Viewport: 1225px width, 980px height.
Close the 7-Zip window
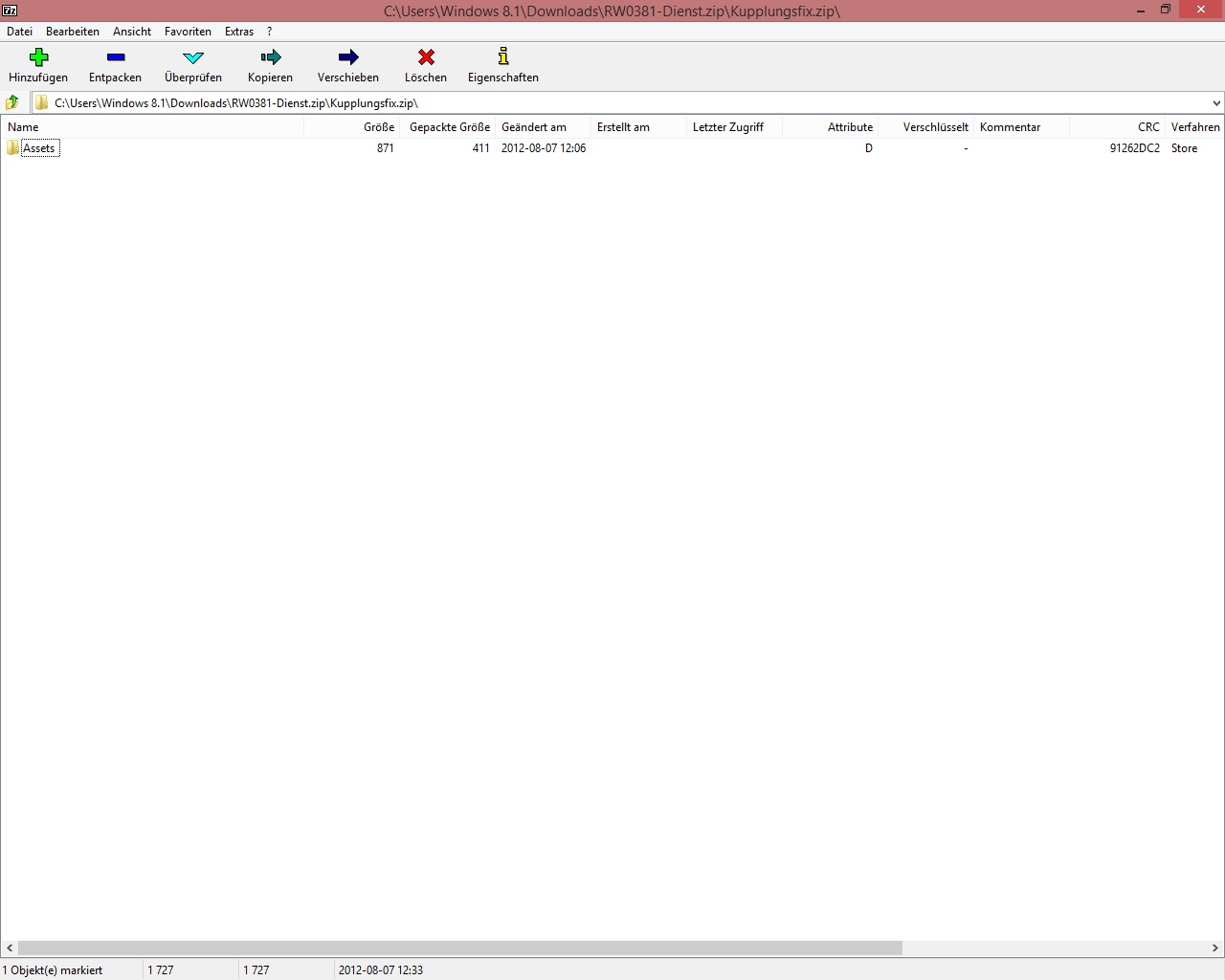[x=1200, y=10]
